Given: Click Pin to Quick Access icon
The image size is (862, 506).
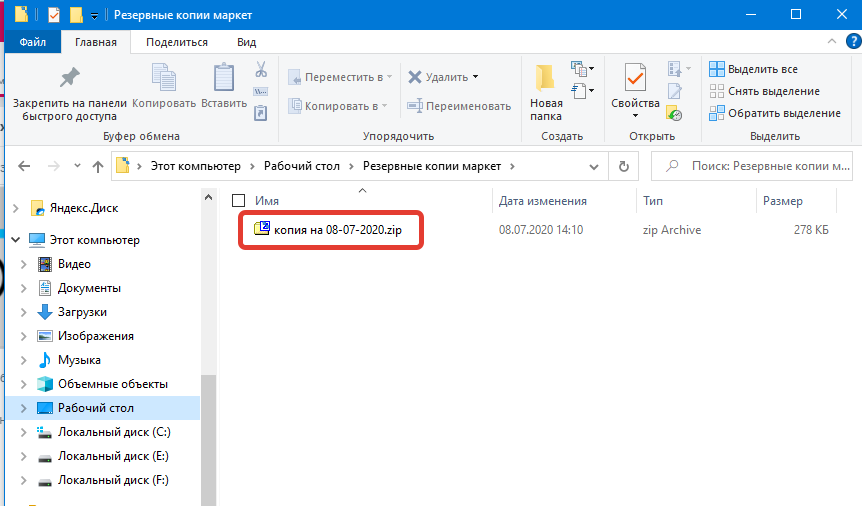Looking at the screenshot, I should tap(69, 80).
